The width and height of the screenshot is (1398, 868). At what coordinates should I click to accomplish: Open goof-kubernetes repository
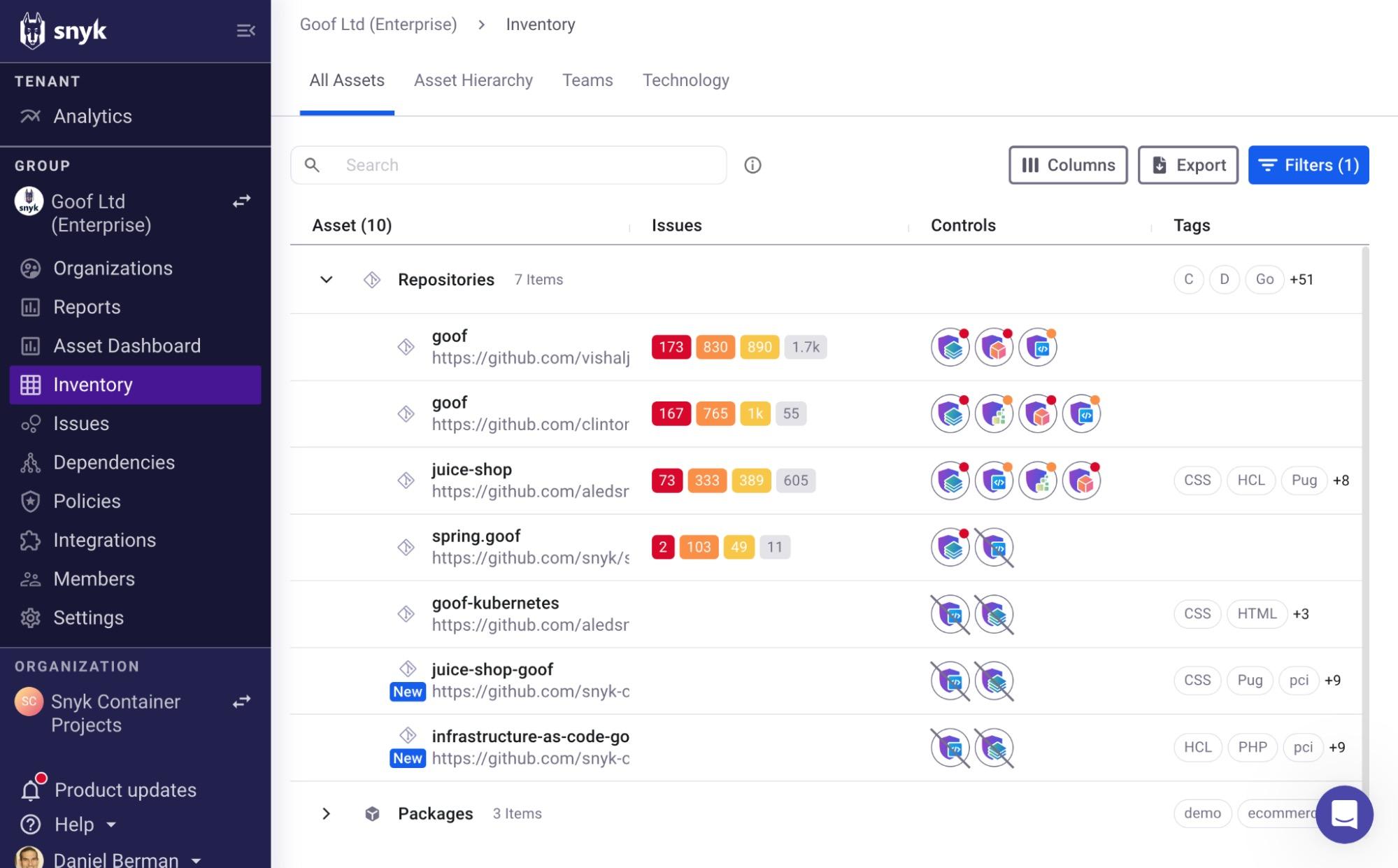[x=495, y=603]
